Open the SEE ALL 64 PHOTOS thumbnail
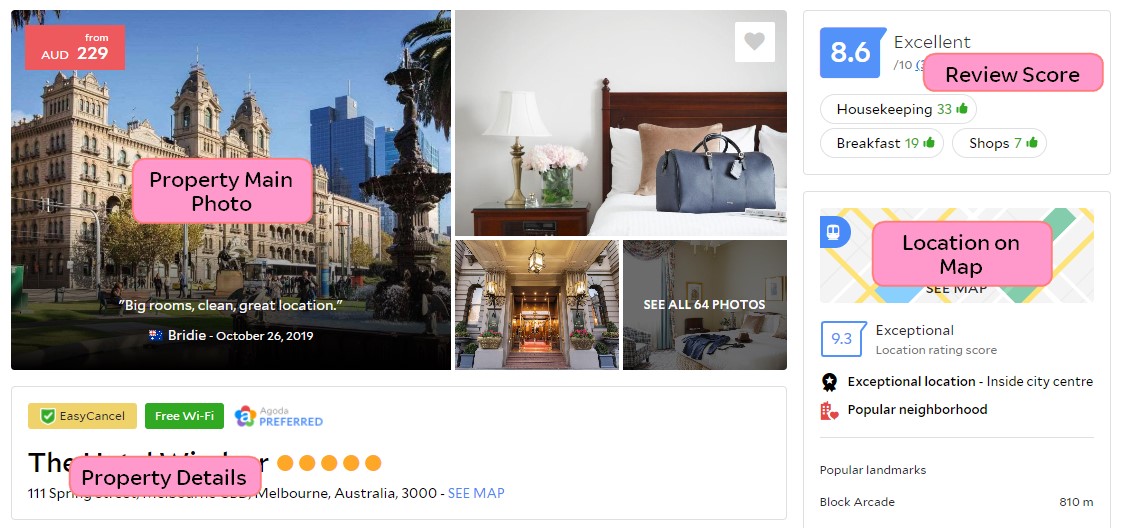The image size is (1122, 528). [705, 305]
